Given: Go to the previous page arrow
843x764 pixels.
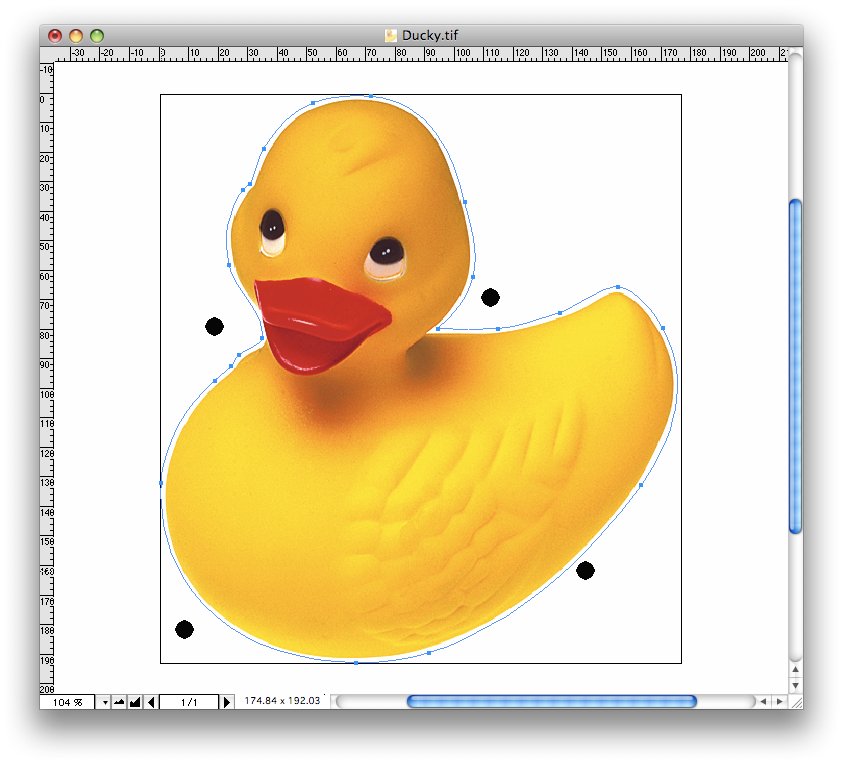Looking at the screenshot, I should tap(151, 702).
